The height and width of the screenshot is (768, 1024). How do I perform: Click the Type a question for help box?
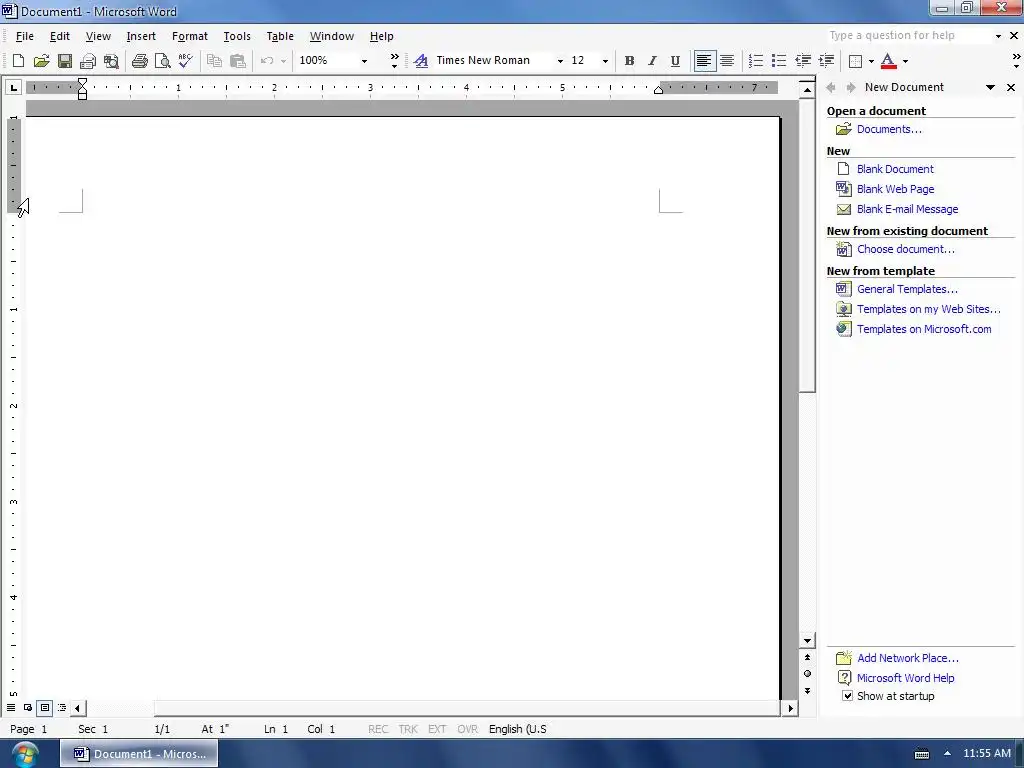(x=908, y=36)
